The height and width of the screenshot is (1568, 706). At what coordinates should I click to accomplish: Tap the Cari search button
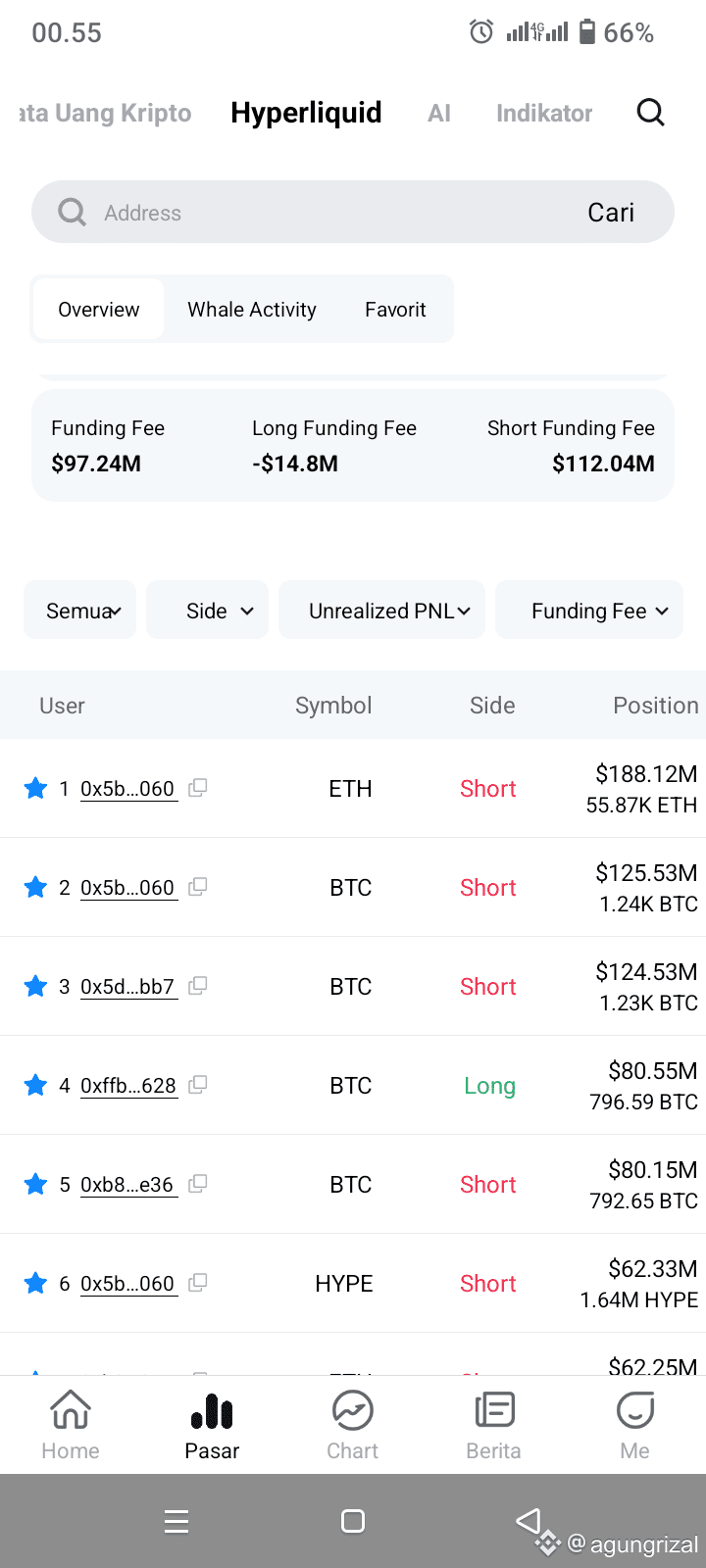[611, 213]
